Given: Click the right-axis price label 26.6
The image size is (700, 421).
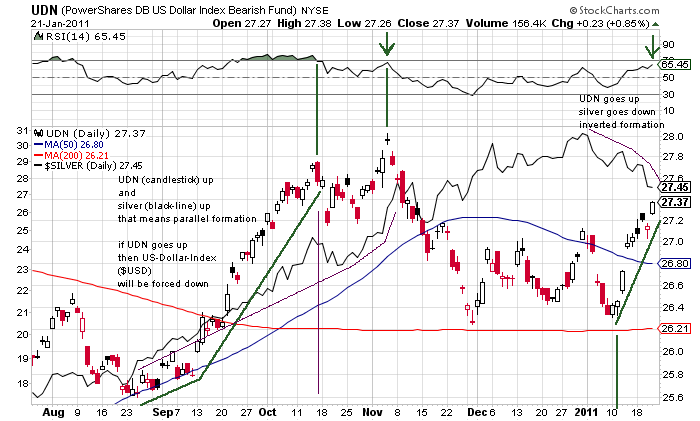Looking at the screenshot, I should point(673,286).
